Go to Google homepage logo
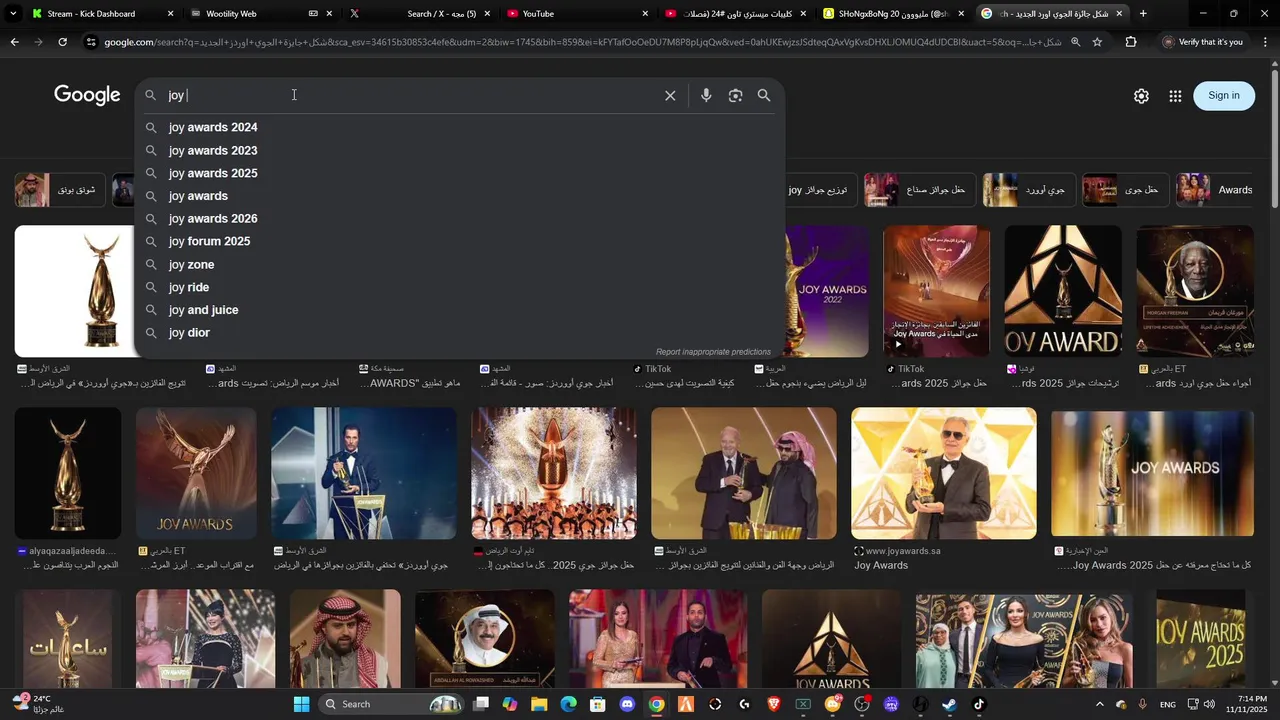This screenshot has height=720, width=1280. 87,95
